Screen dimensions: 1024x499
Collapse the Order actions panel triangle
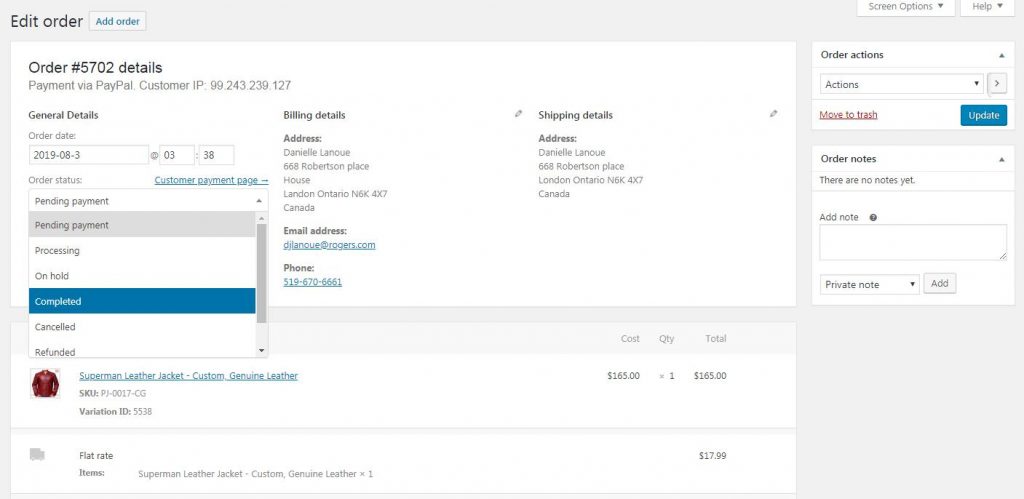point(1002,56)
